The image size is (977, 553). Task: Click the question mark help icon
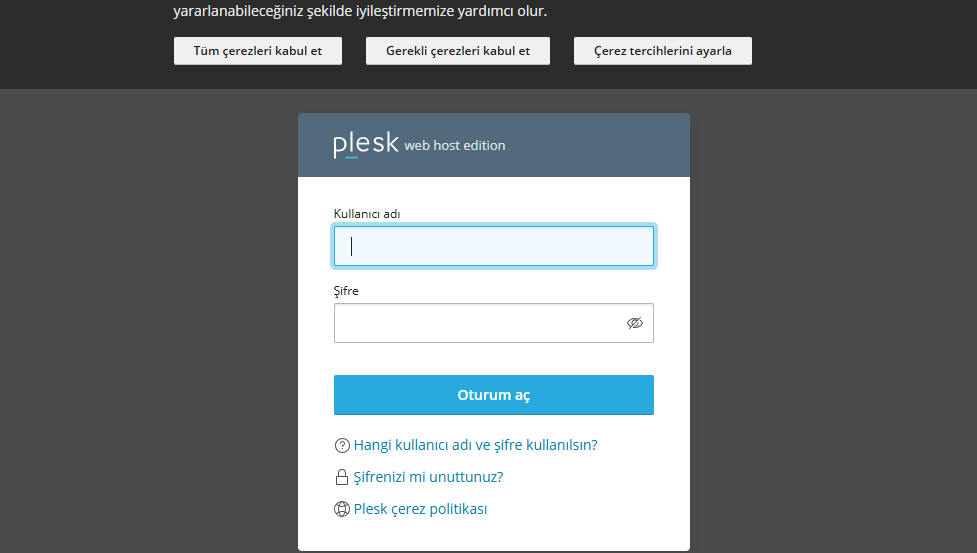point(342,445)
